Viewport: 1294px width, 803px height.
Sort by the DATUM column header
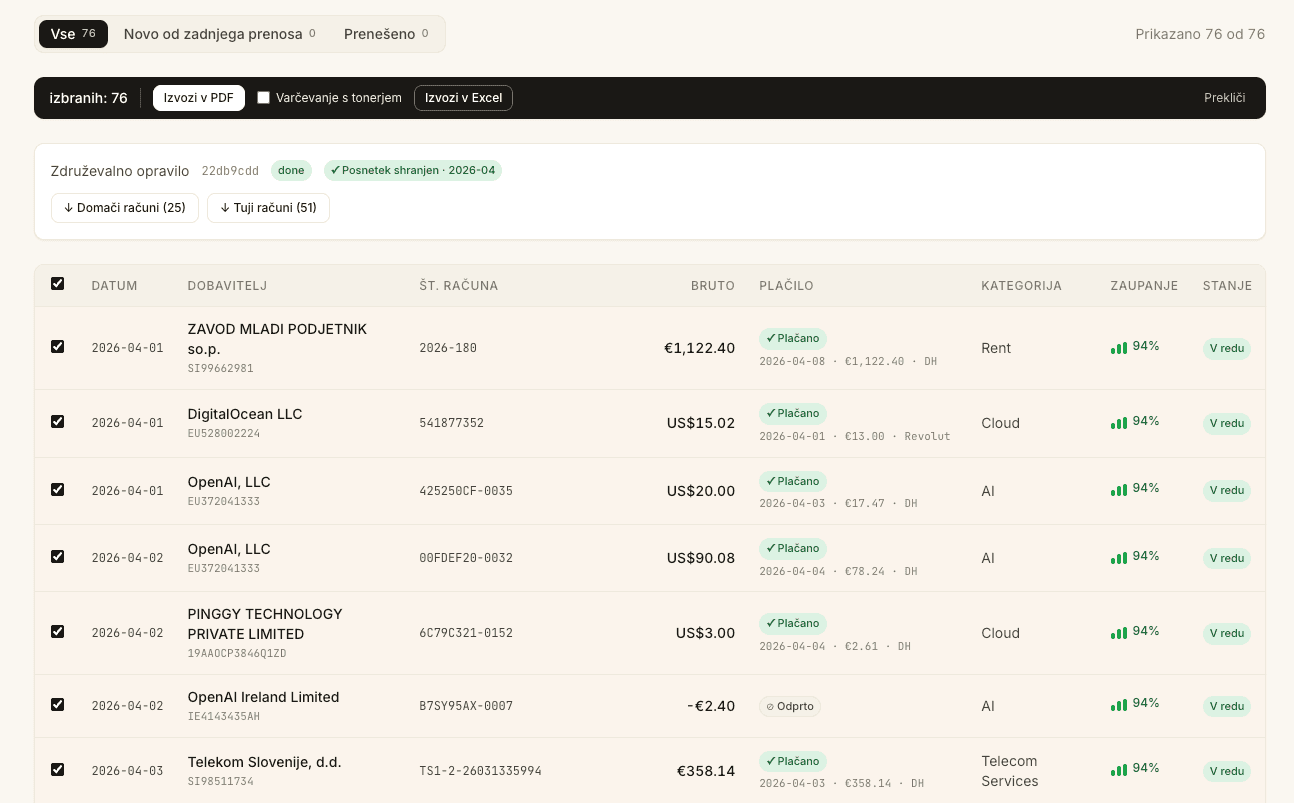114,286
